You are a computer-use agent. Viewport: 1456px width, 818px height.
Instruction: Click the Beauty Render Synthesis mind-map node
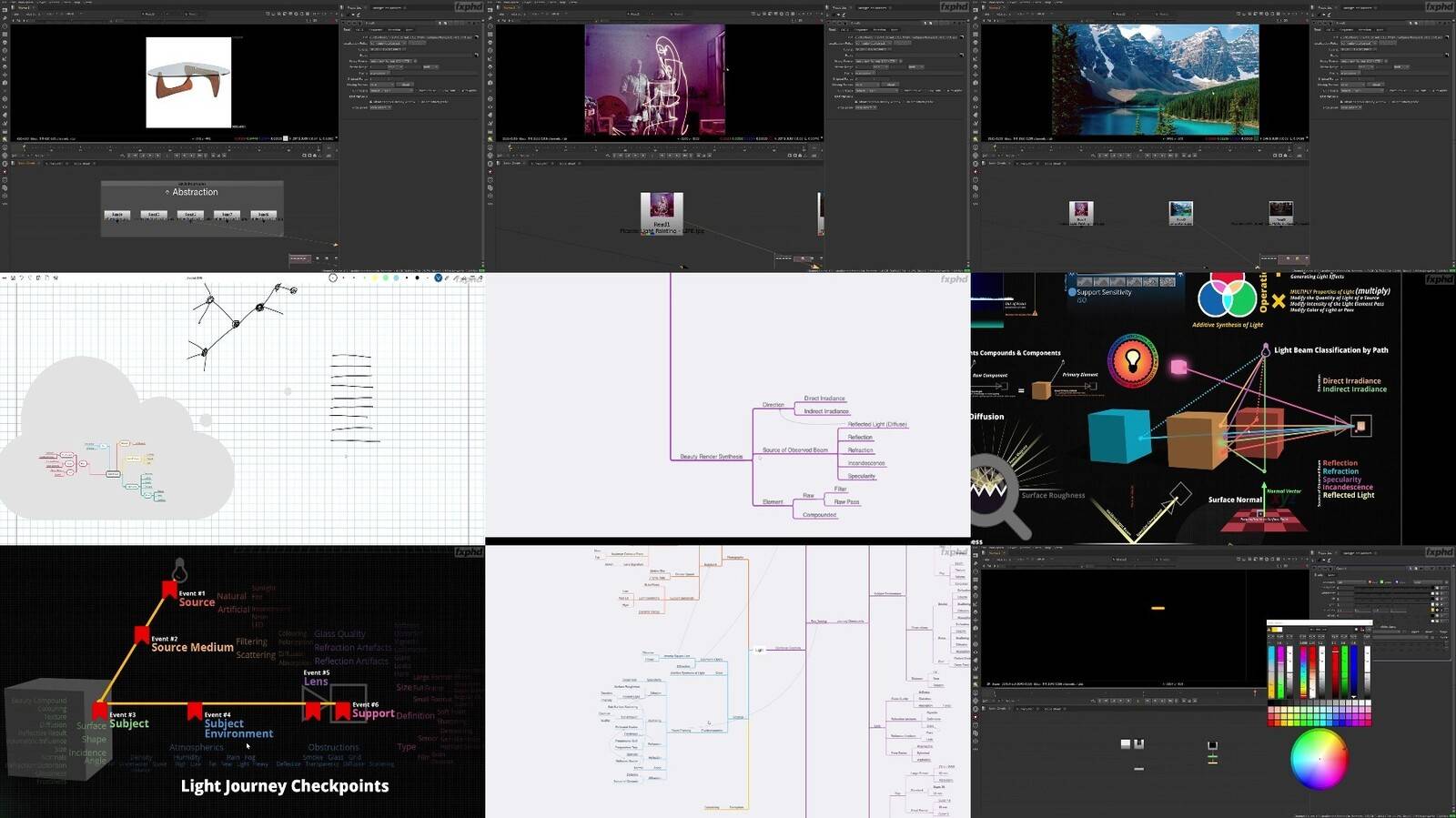point(711,457)
